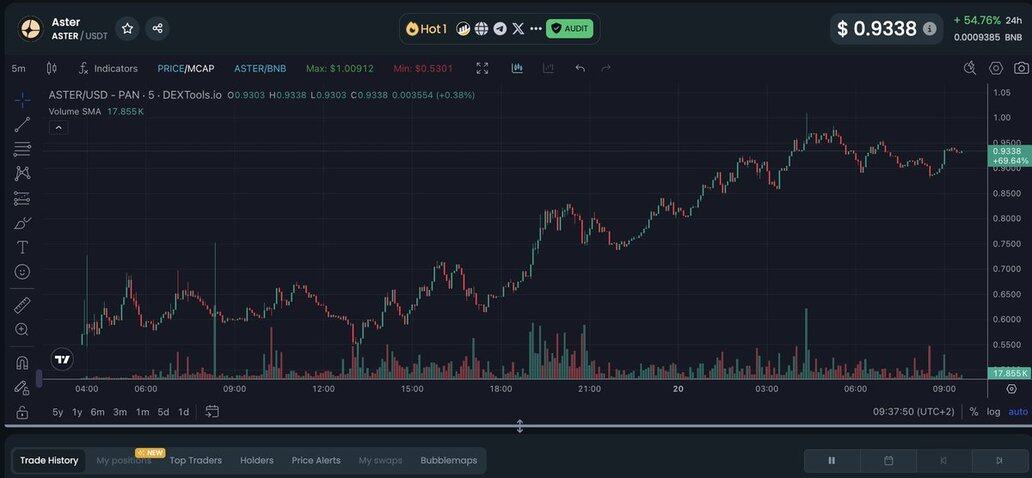Grab the chart panel height handle

[x=519, y=426]
